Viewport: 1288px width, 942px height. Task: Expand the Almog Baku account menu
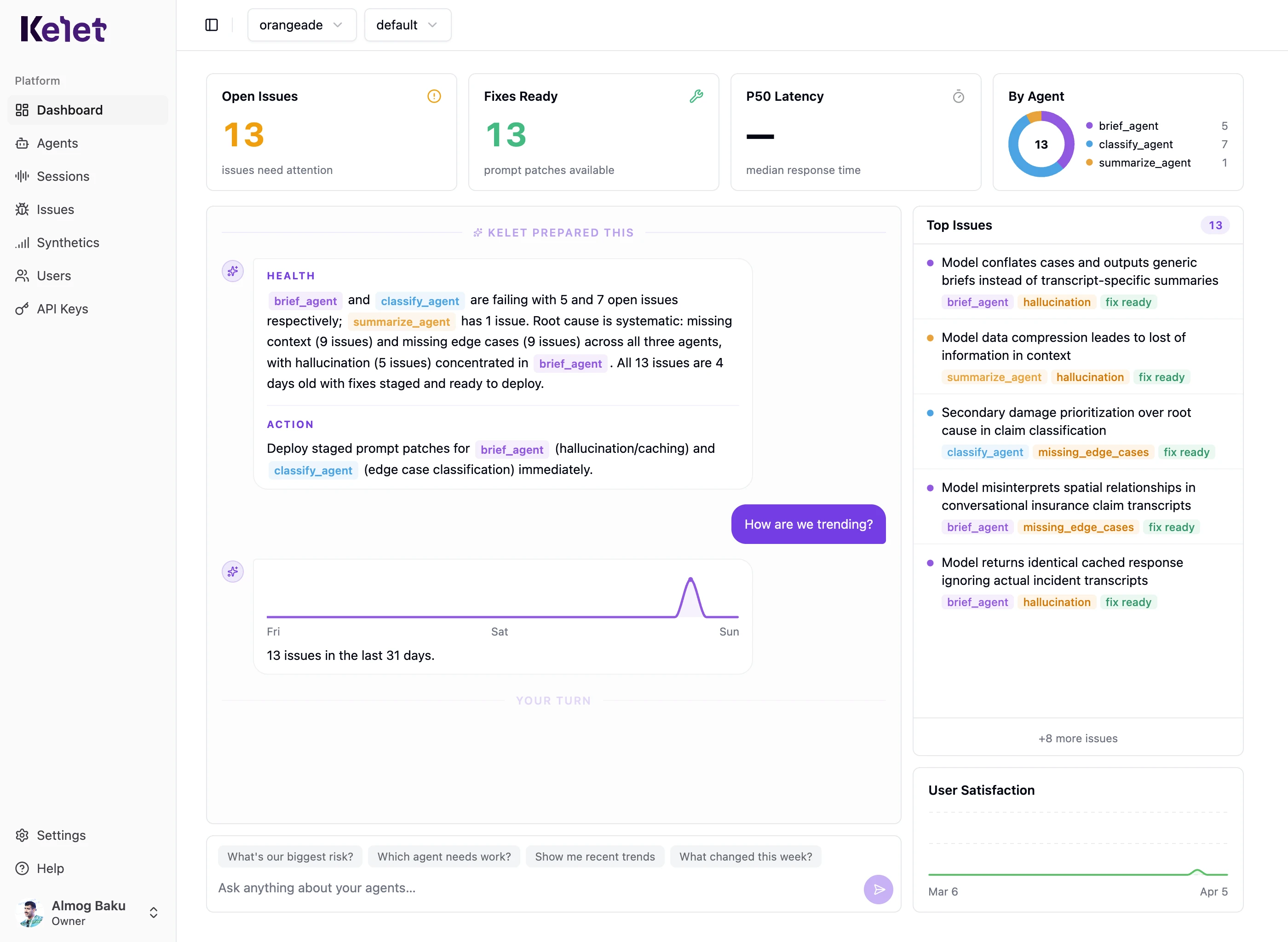153,912
